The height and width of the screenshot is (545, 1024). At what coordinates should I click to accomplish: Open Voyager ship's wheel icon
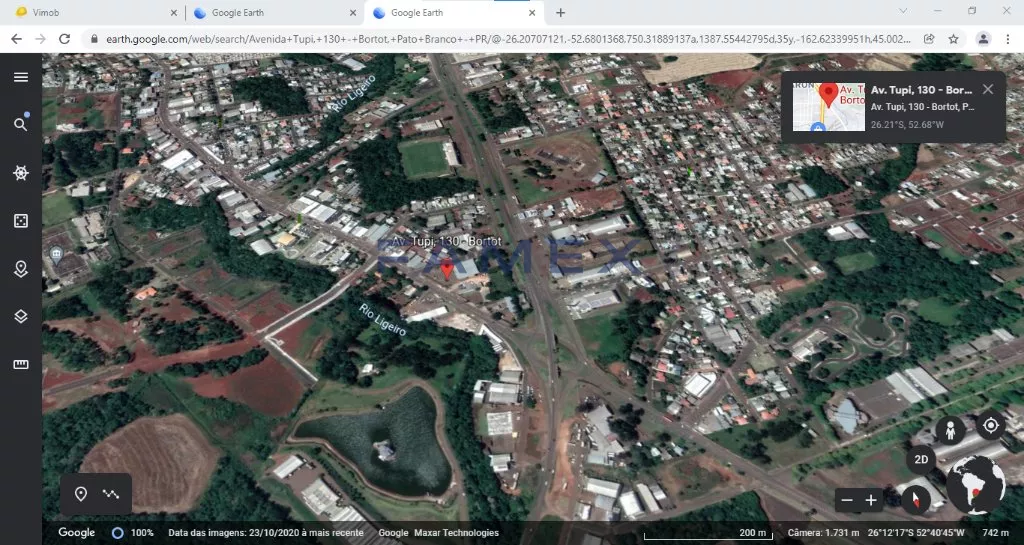(x=20, y=173)
